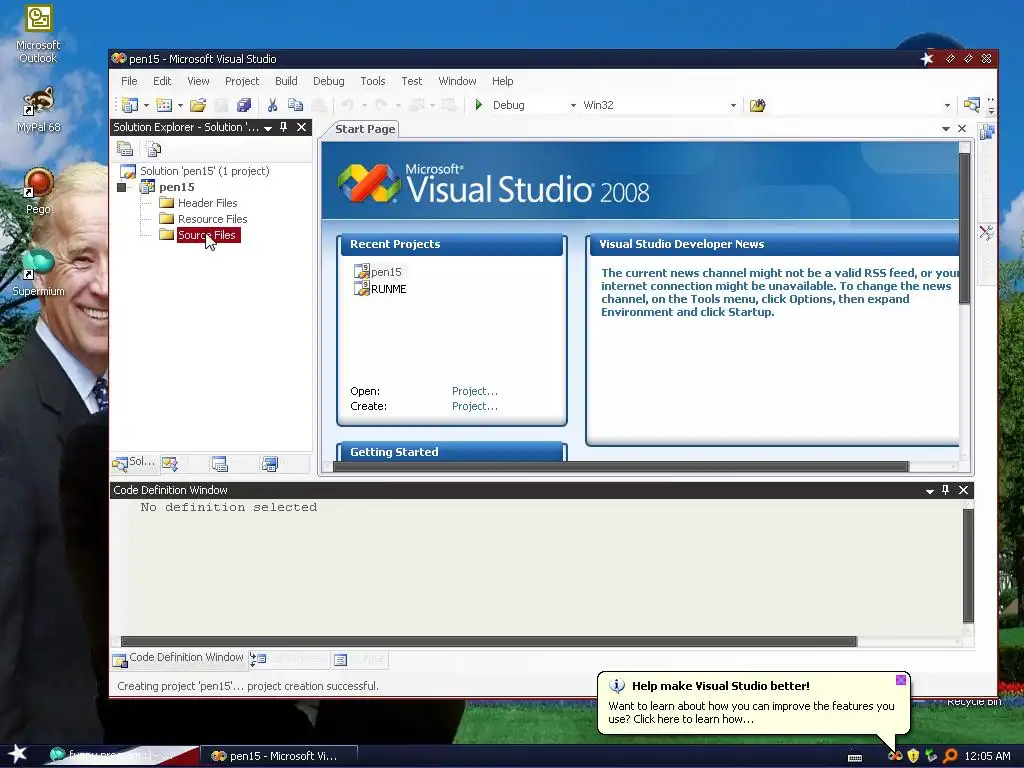Viewport: 1024px width, 768px height.
Task: Click Show All Files icon in Solution Explorer
Action: click(153, 149)
